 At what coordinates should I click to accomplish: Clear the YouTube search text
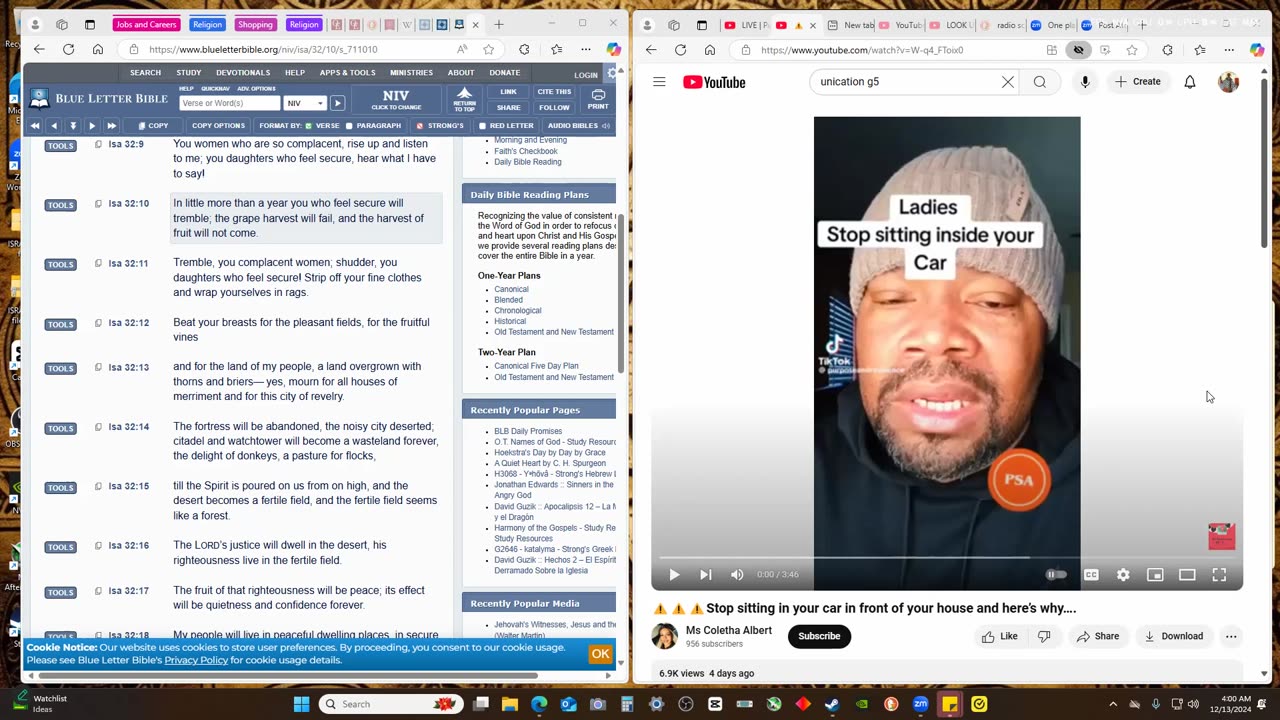(1008, 82)
